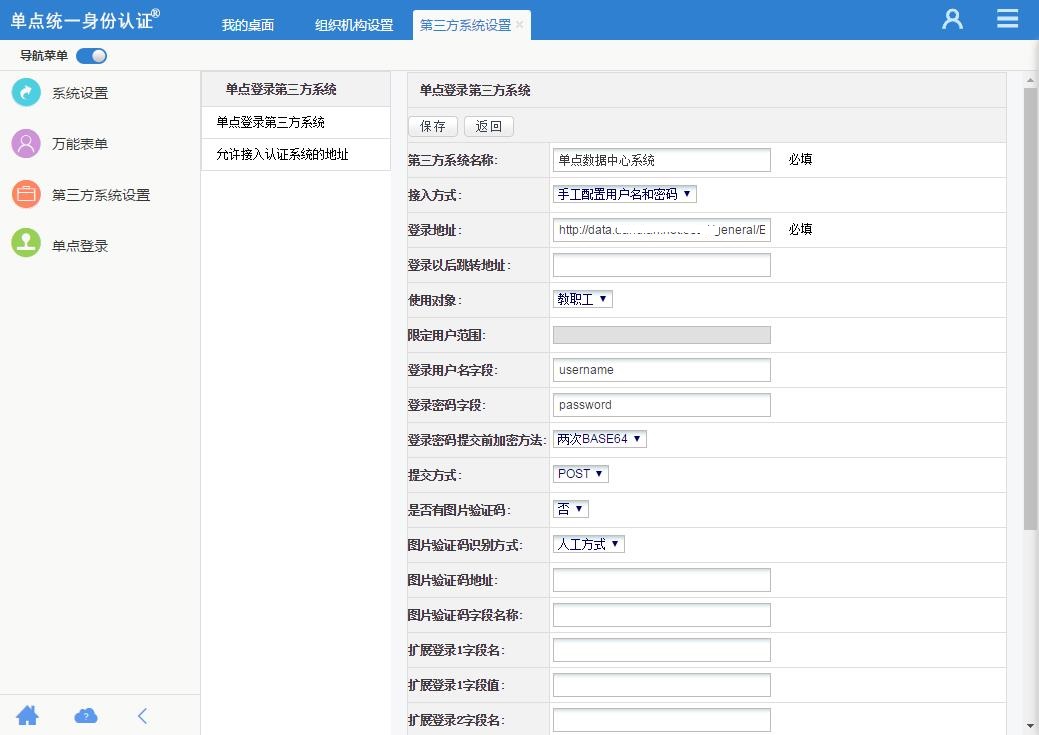Click the 第三方系统名称 input field
The width and height of the screenshot is (1039, 735).
pyautogui.click(x=661, y=160)
